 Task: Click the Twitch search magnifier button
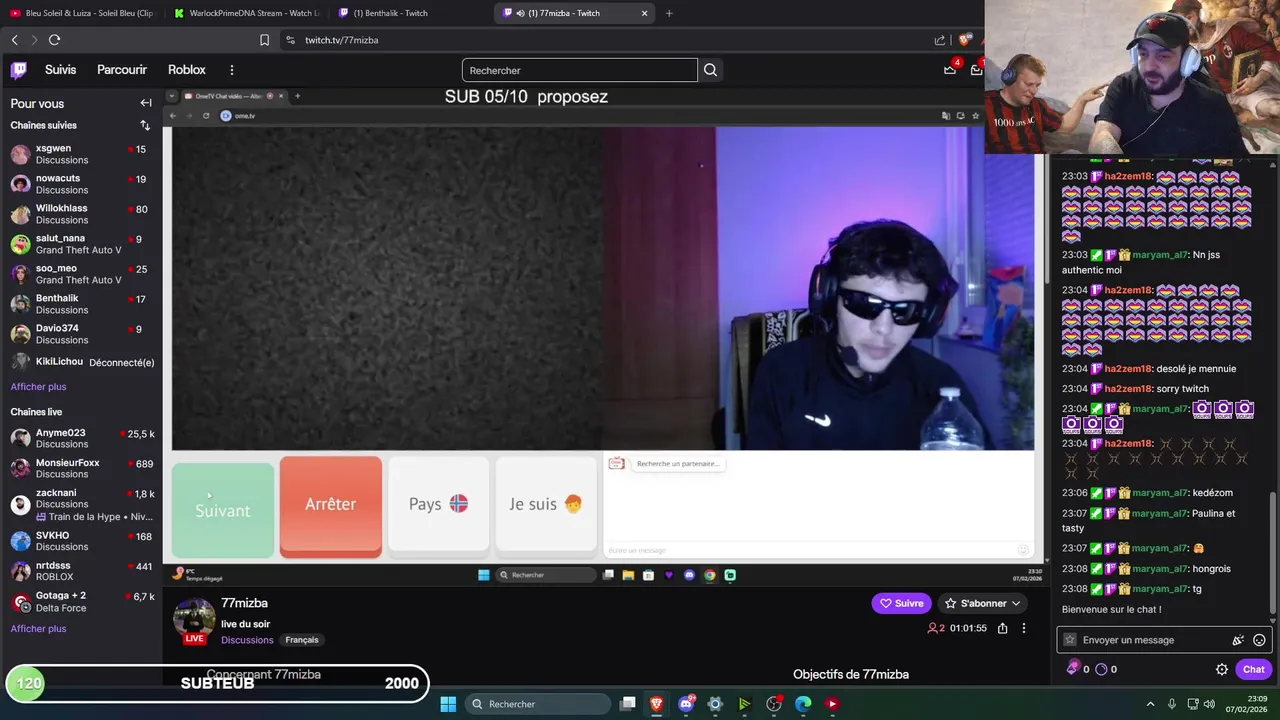(x=710, y=70)
